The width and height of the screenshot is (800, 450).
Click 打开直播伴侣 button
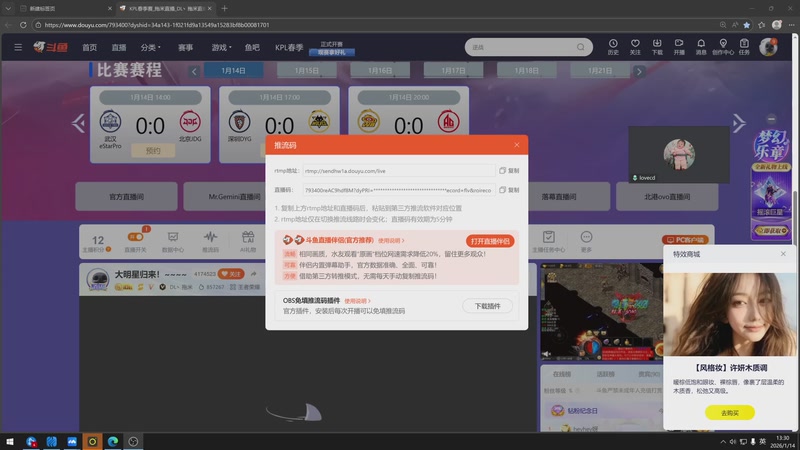[490, 241]
